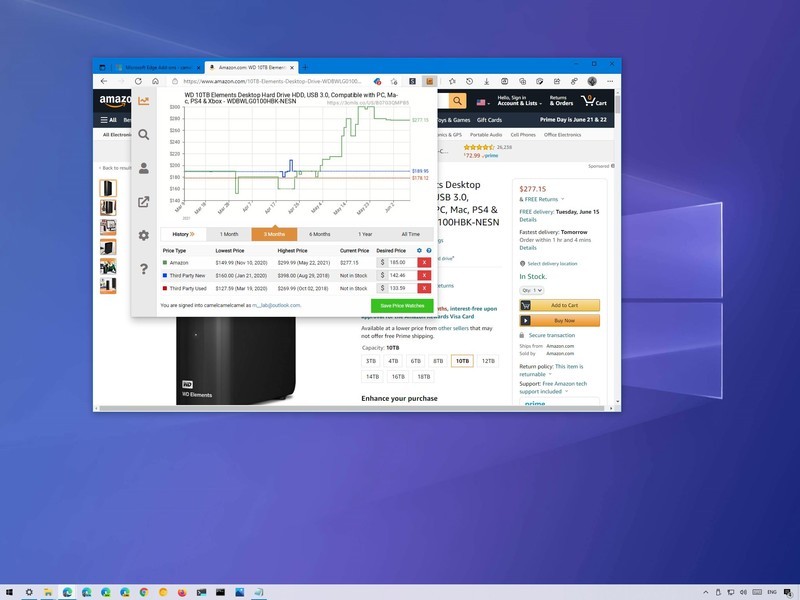
Task: Click the Buy Now button
Action: click(x=560, y=320)
